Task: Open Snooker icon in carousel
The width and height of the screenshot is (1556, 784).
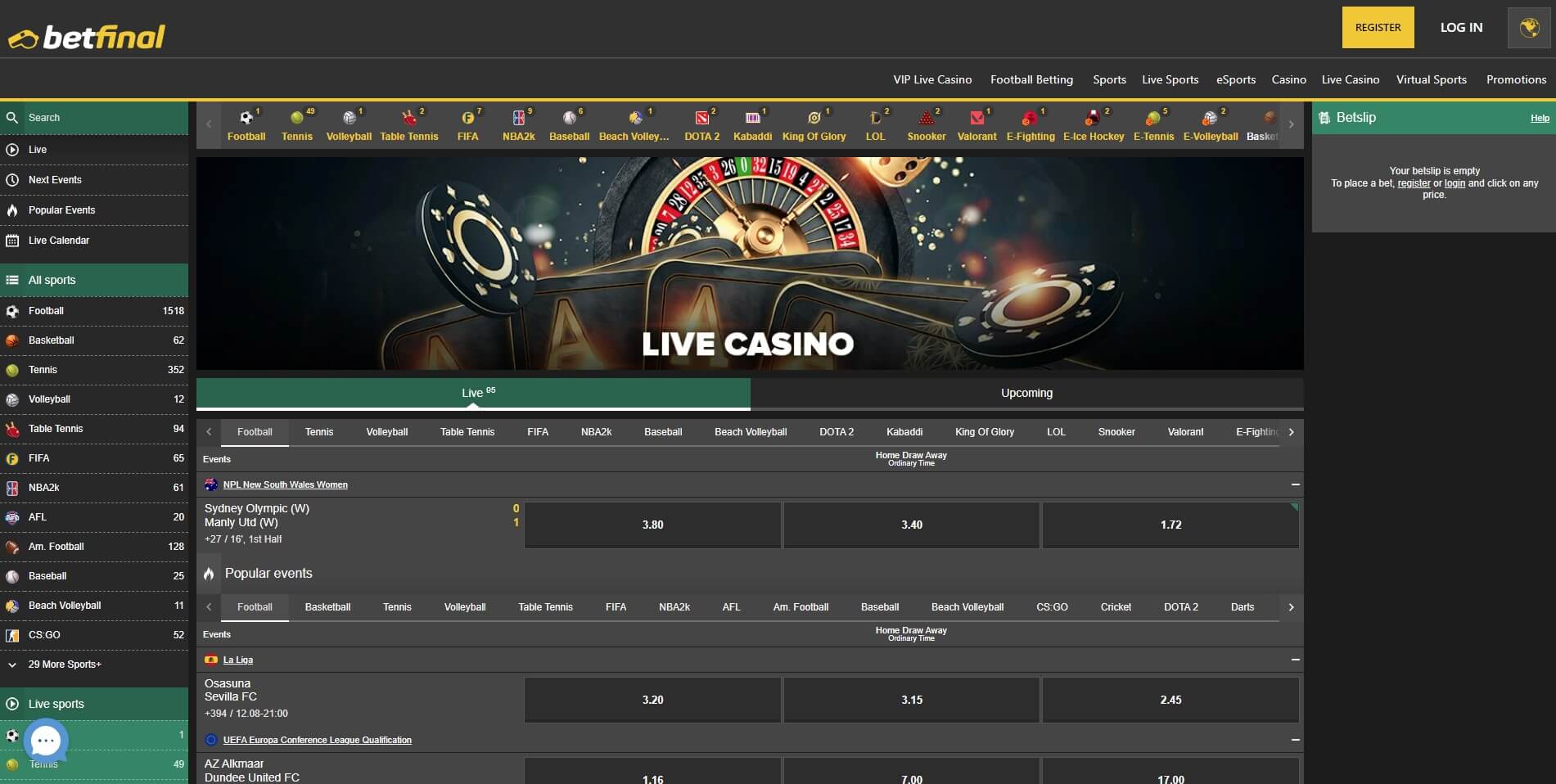Action: [x=926, y=125]
